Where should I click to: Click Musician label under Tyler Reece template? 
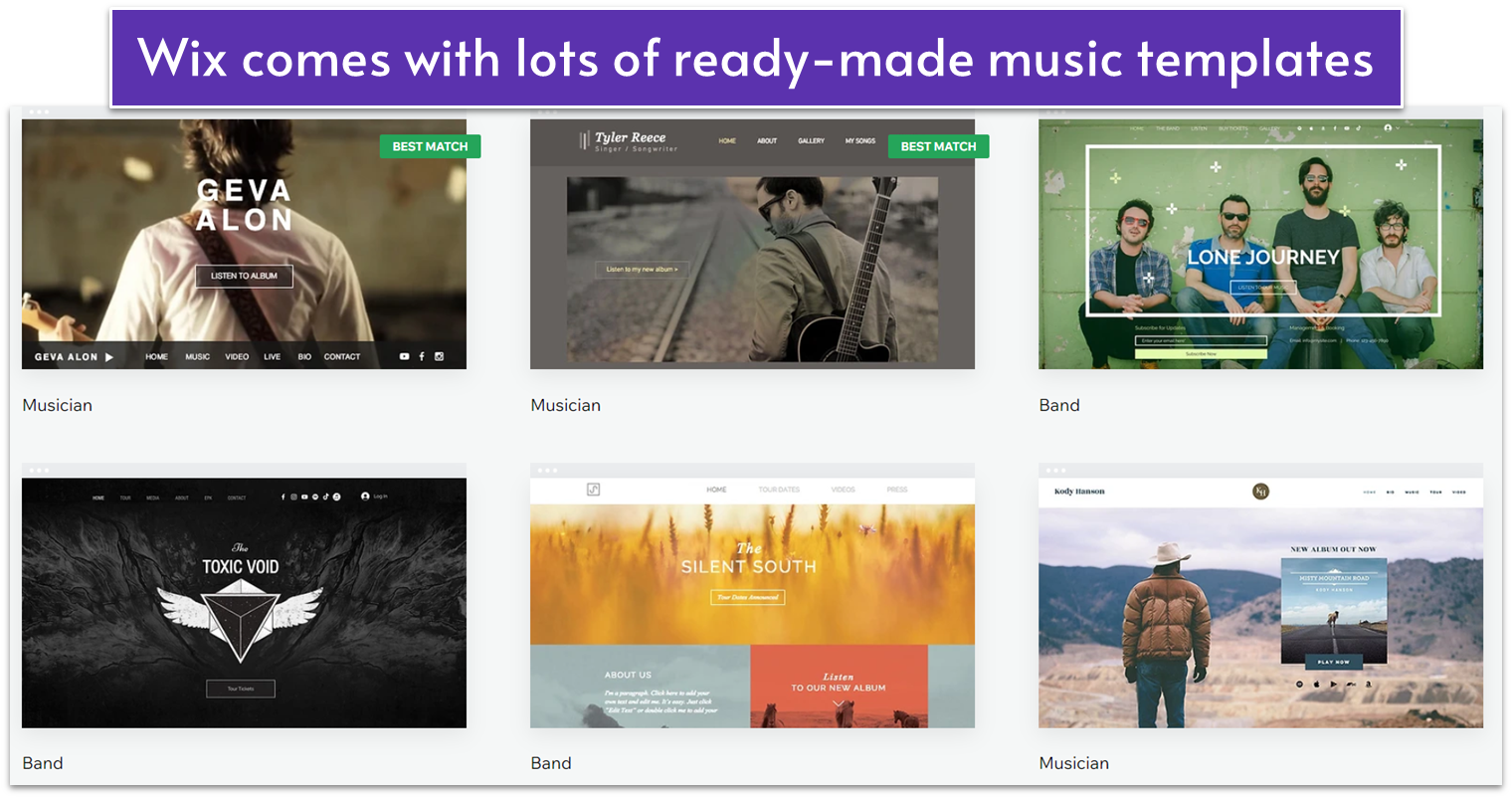click(x=566, y=405)
